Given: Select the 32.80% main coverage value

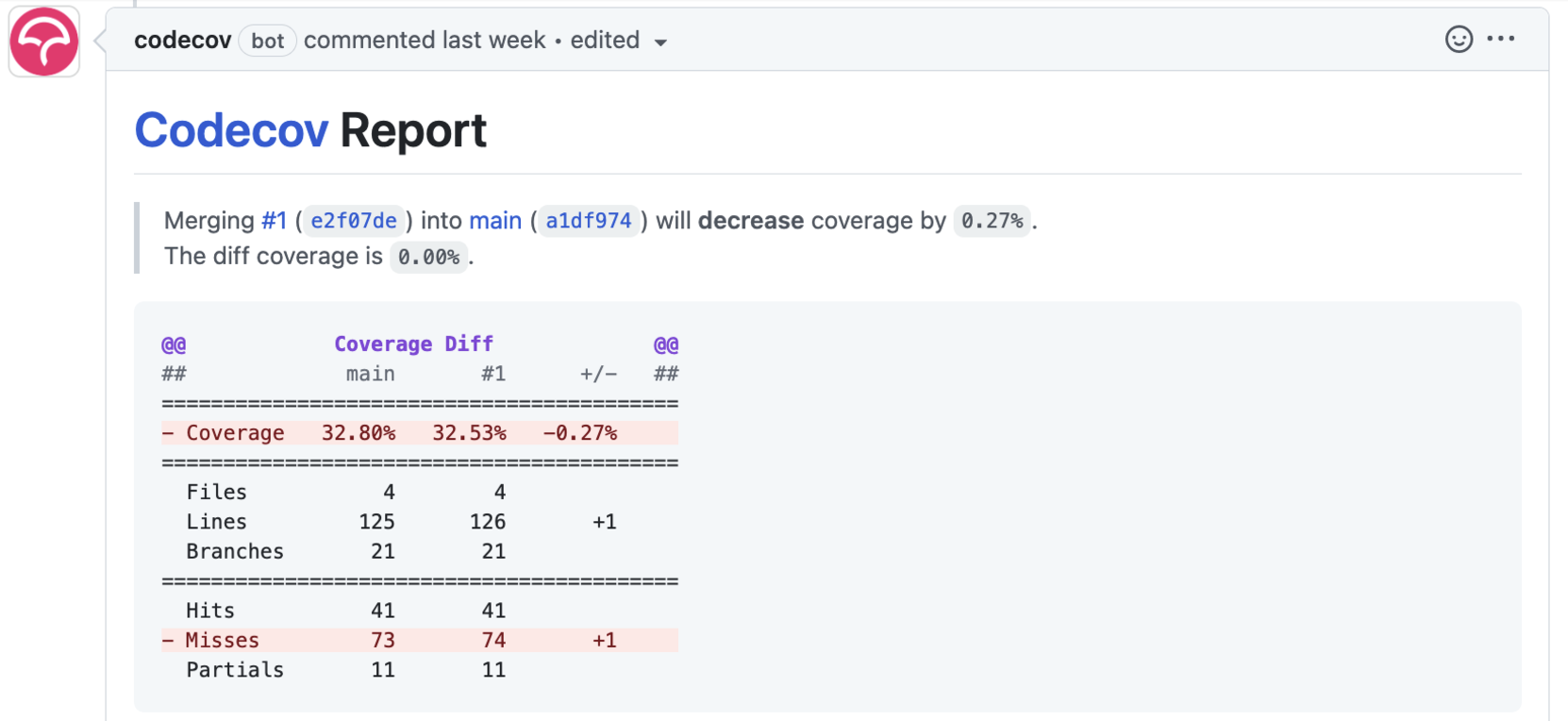Looking at the screenshot, I should point(359,433).
